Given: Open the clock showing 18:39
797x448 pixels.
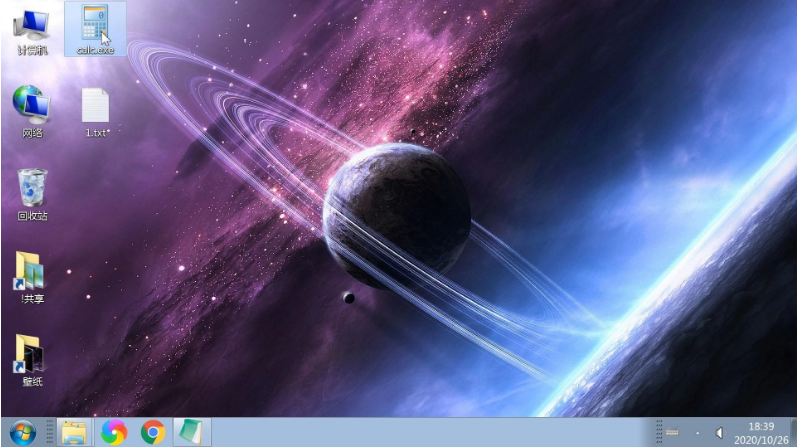Looking at the screenshot, I should tap(762, 425).
